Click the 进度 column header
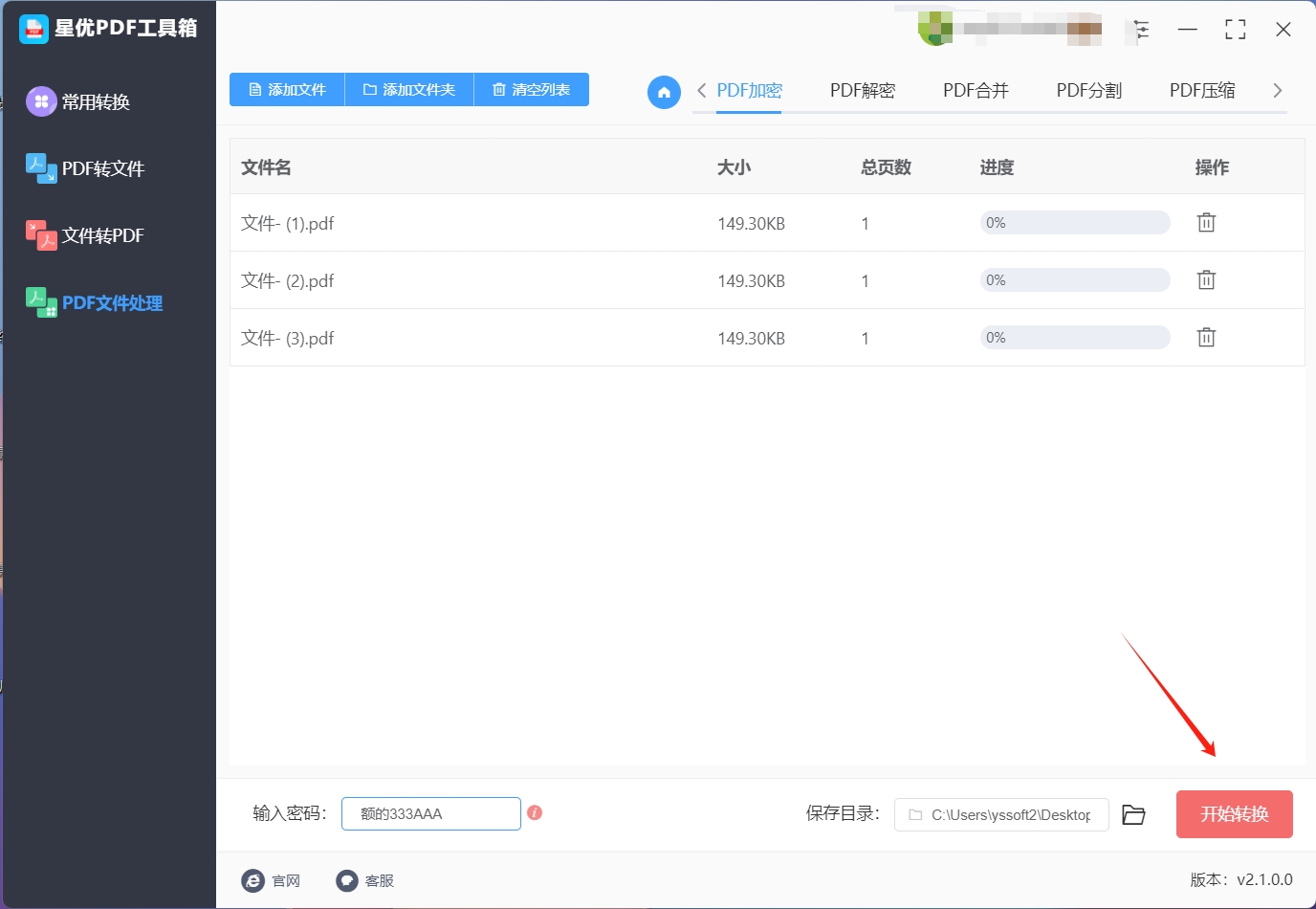Image resolution: width=1316 pixels, height=909 pixels. coord(997,167)
